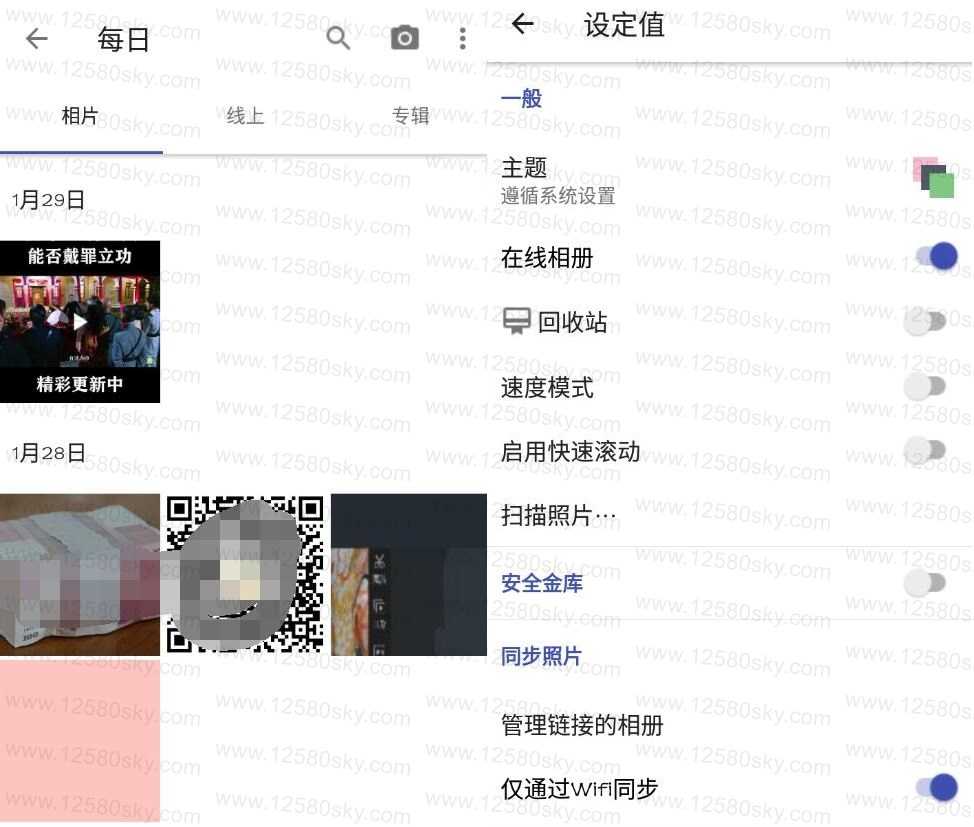Go back from the 设定值 settings screen

522,24
